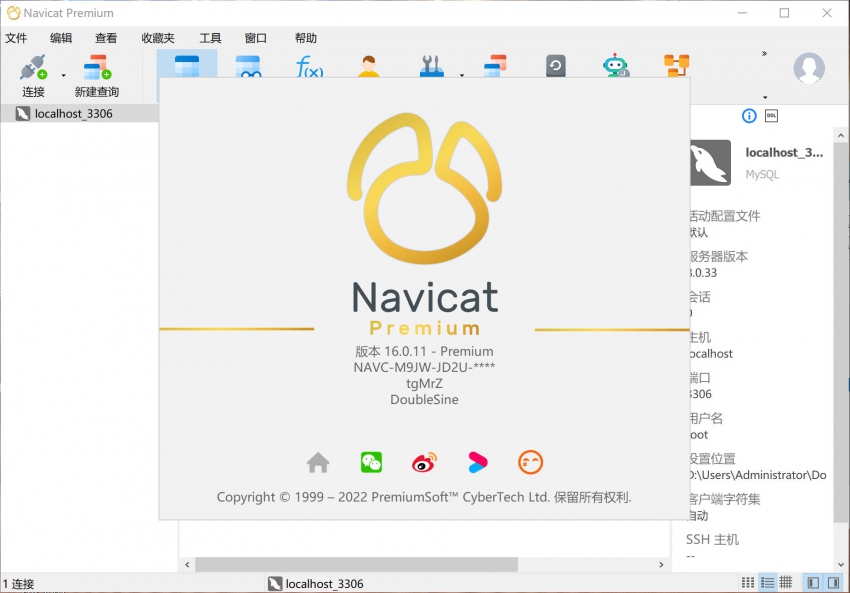850x593 pixels.
Task: Click the Youku play-arrow icon
Action: pos(478,462)
